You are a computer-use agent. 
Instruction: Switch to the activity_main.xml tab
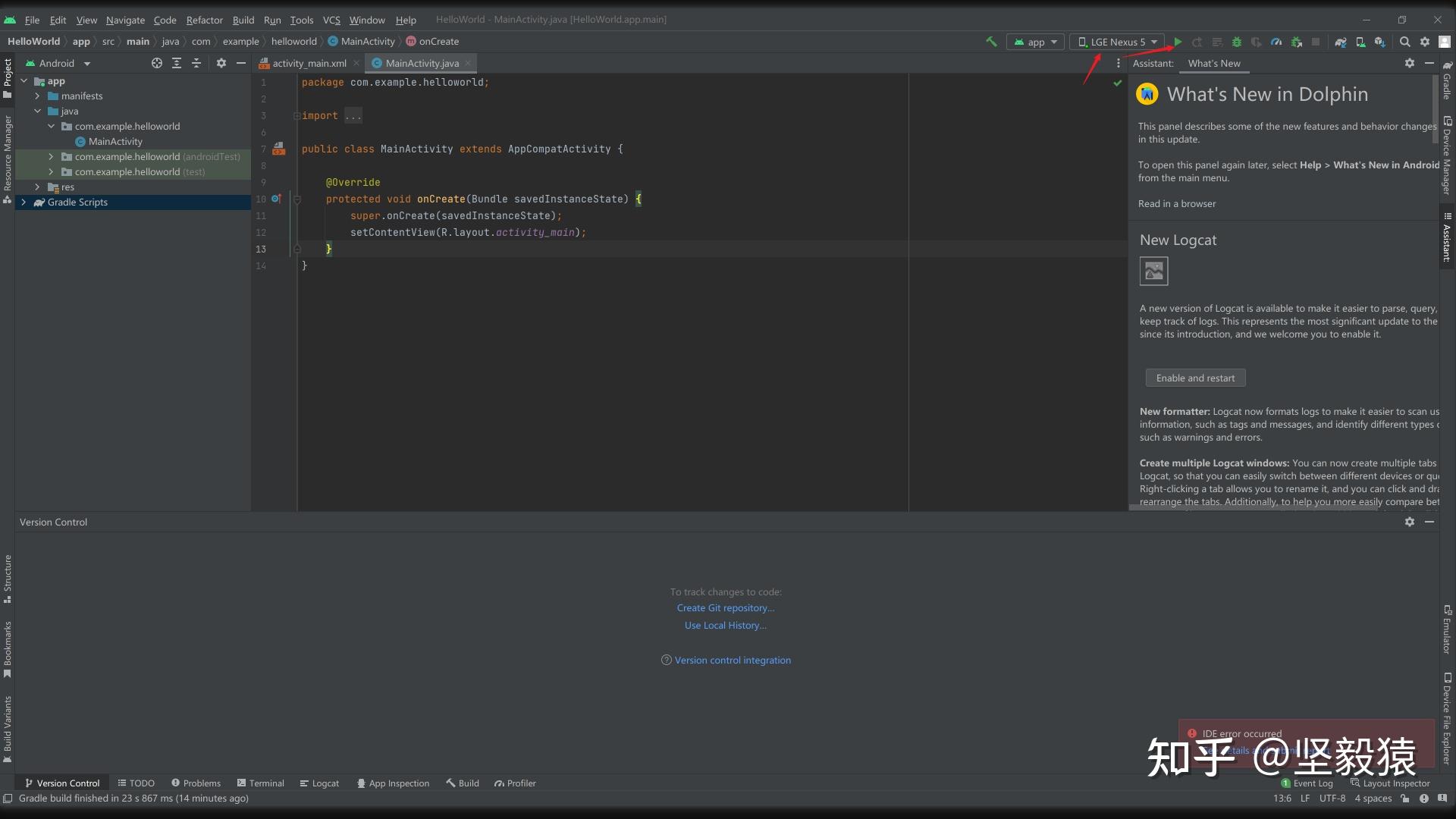(309, 63)
